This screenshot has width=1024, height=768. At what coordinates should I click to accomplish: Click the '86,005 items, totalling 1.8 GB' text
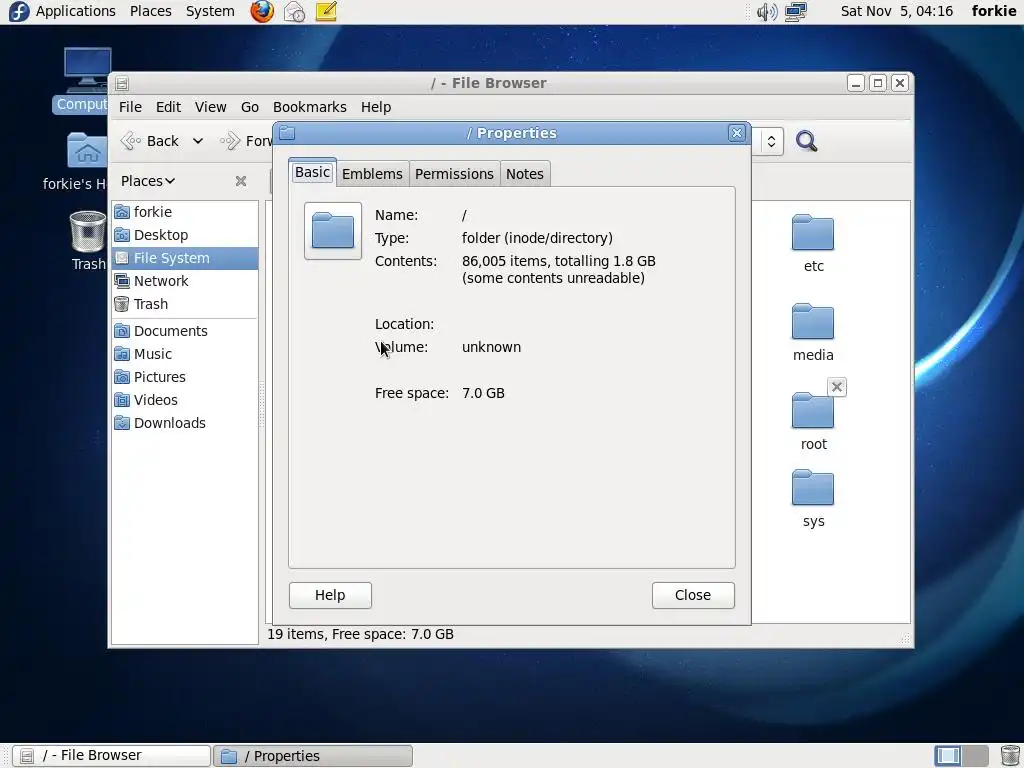pos(558,261)
